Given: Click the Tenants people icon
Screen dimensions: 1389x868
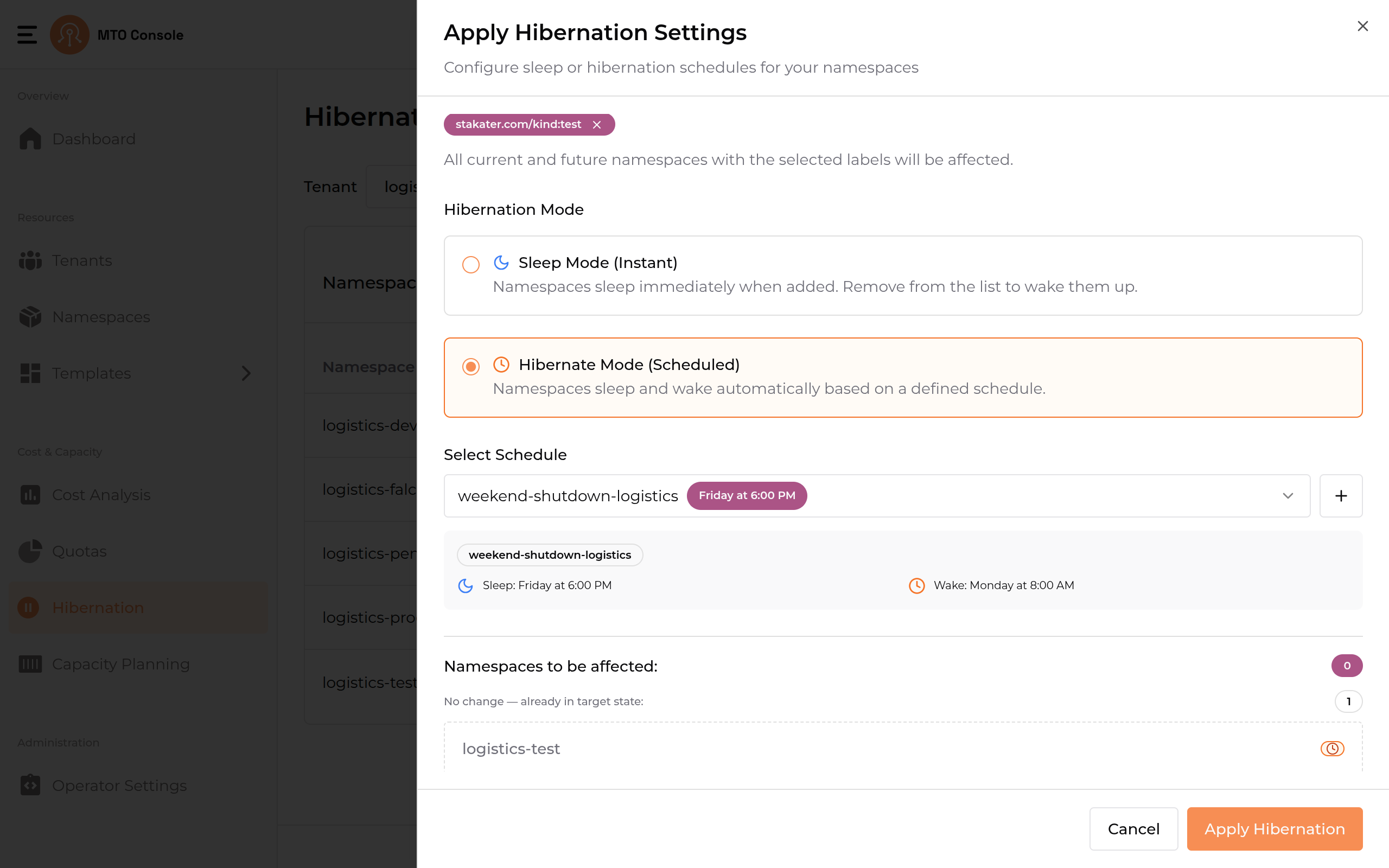Looking at the screenshot, I should (30, 260).
